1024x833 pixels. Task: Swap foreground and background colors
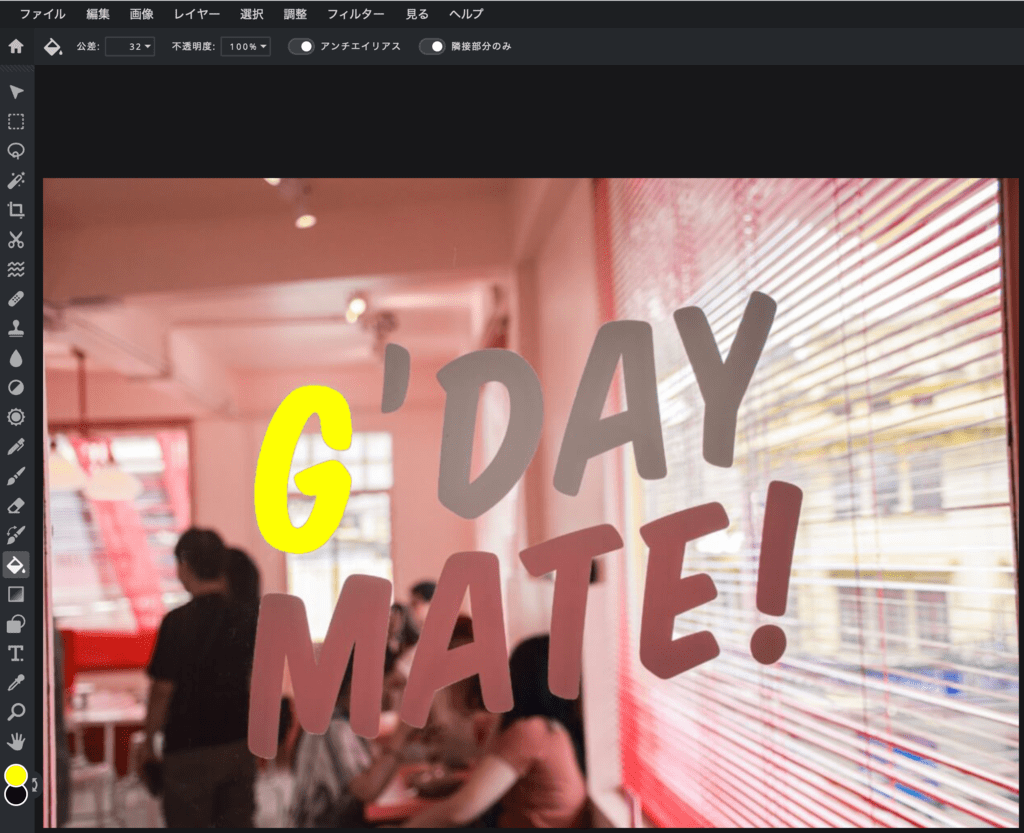point(34,785)
